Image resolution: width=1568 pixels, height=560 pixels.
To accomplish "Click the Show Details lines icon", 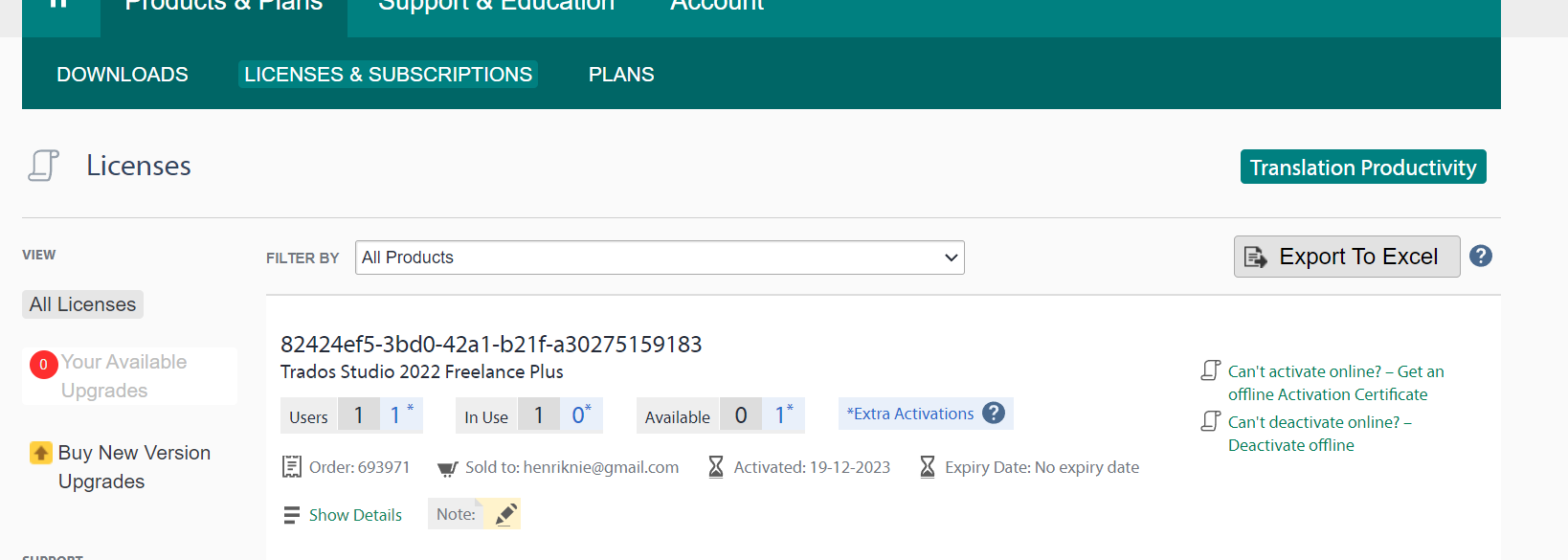I will pyautogui.click(x=292, y=515).
